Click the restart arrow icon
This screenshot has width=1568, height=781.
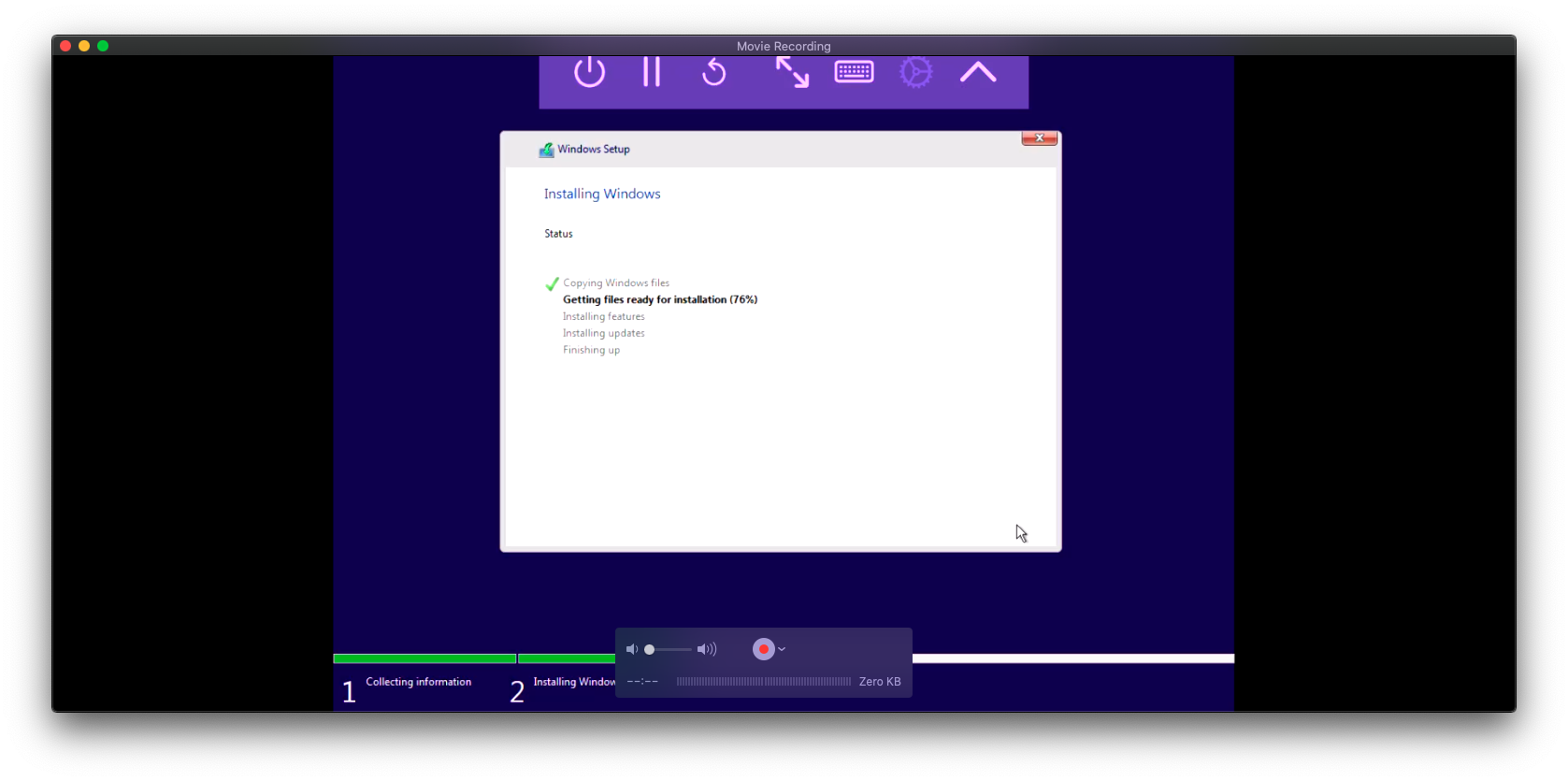tap(714, 72)
